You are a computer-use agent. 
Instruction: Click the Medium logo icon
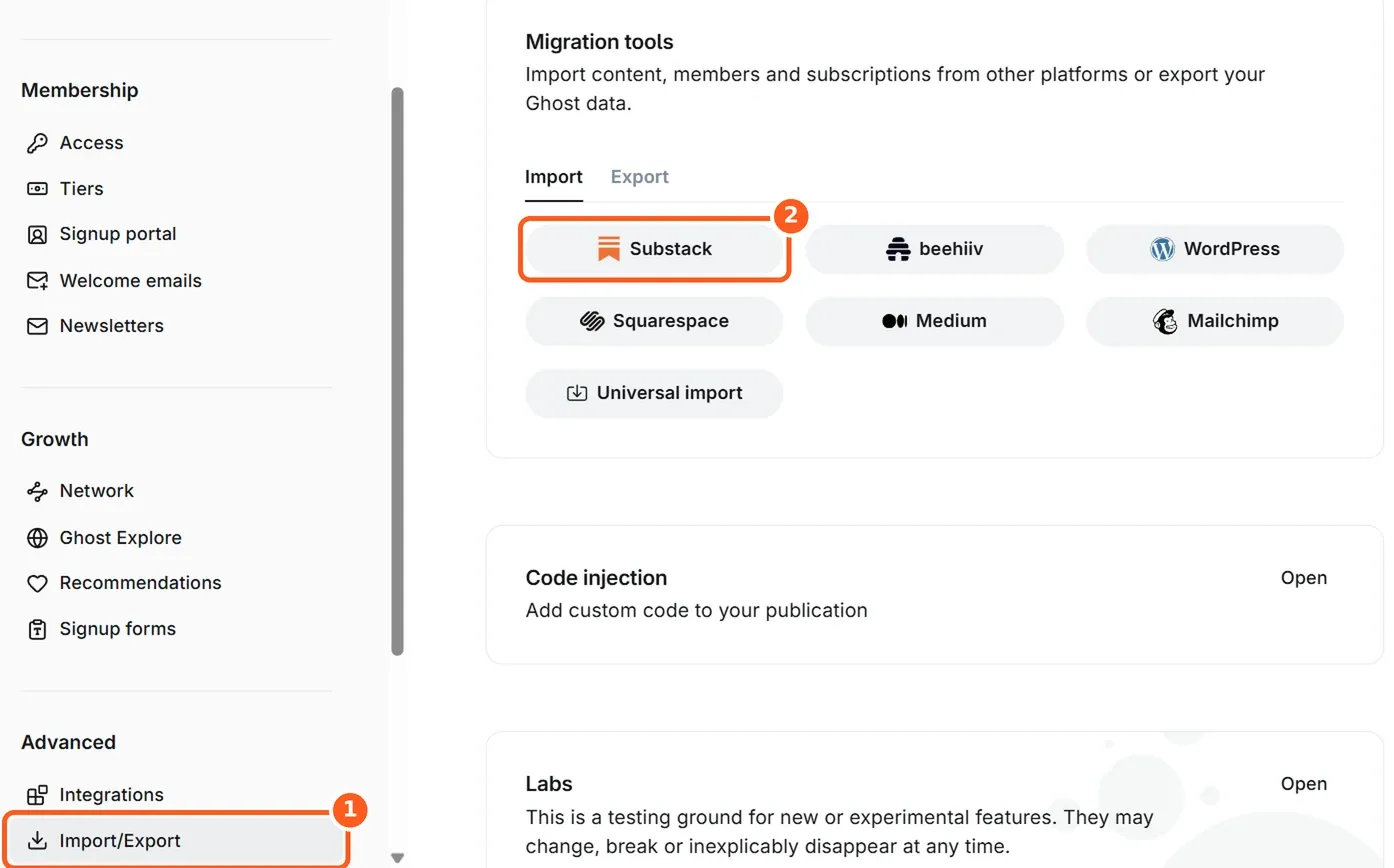click(x=895, y=321)
